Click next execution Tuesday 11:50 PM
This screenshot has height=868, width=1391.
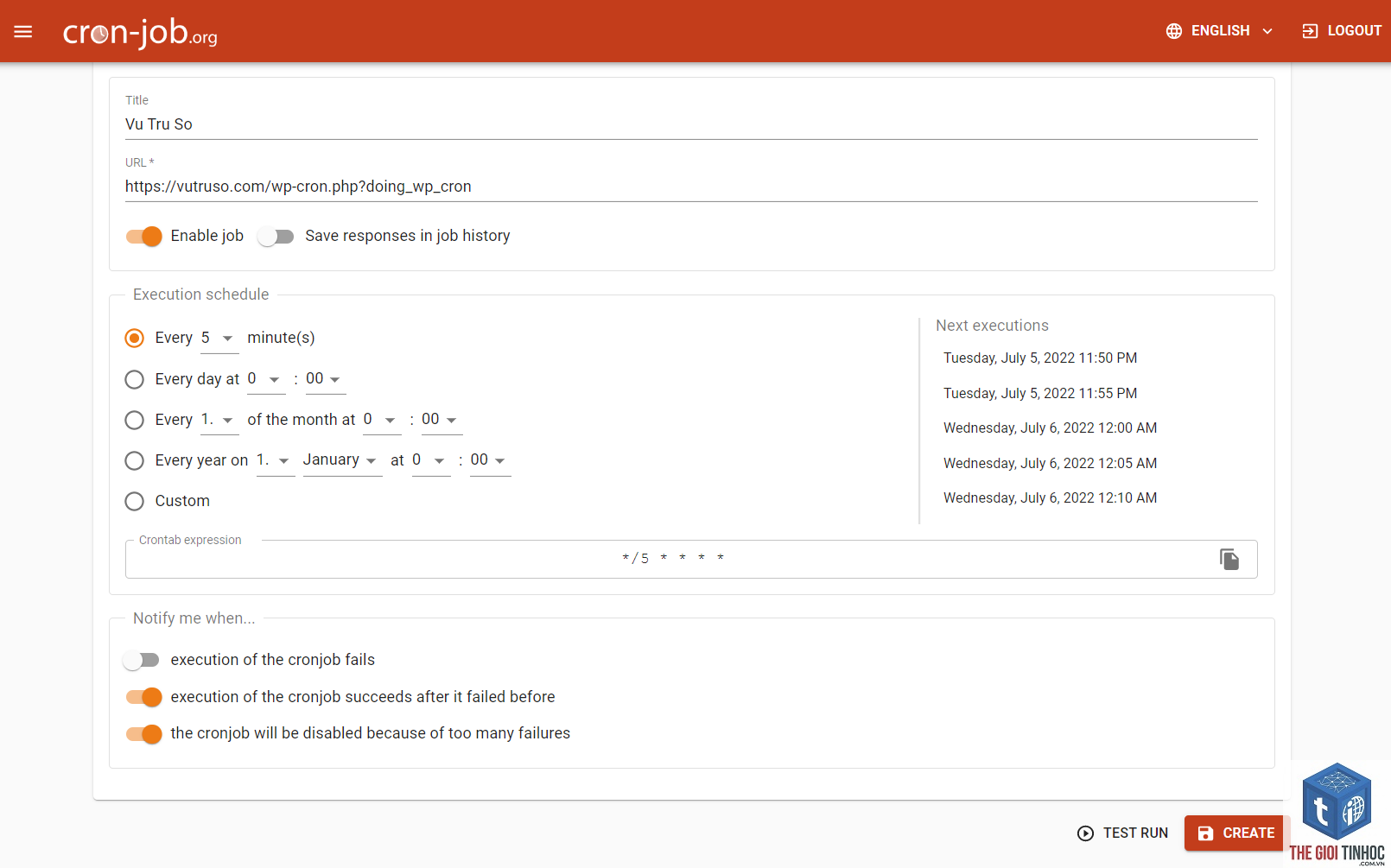pos(1040,358)
